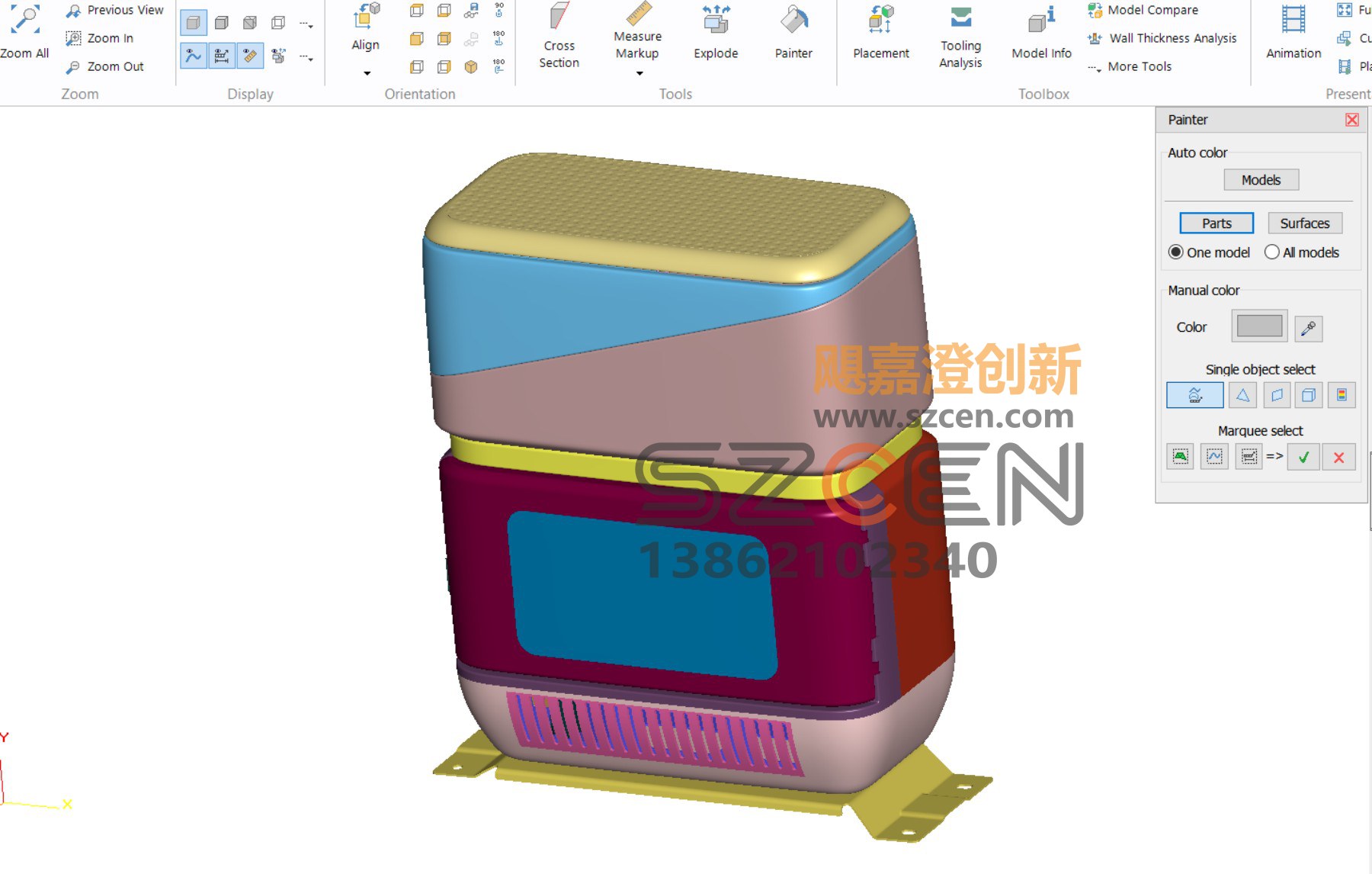Click the Measure Markup ruler icon
Image resolution: width=1372 pixels, height=874 pixels.
tap(638, 14)
